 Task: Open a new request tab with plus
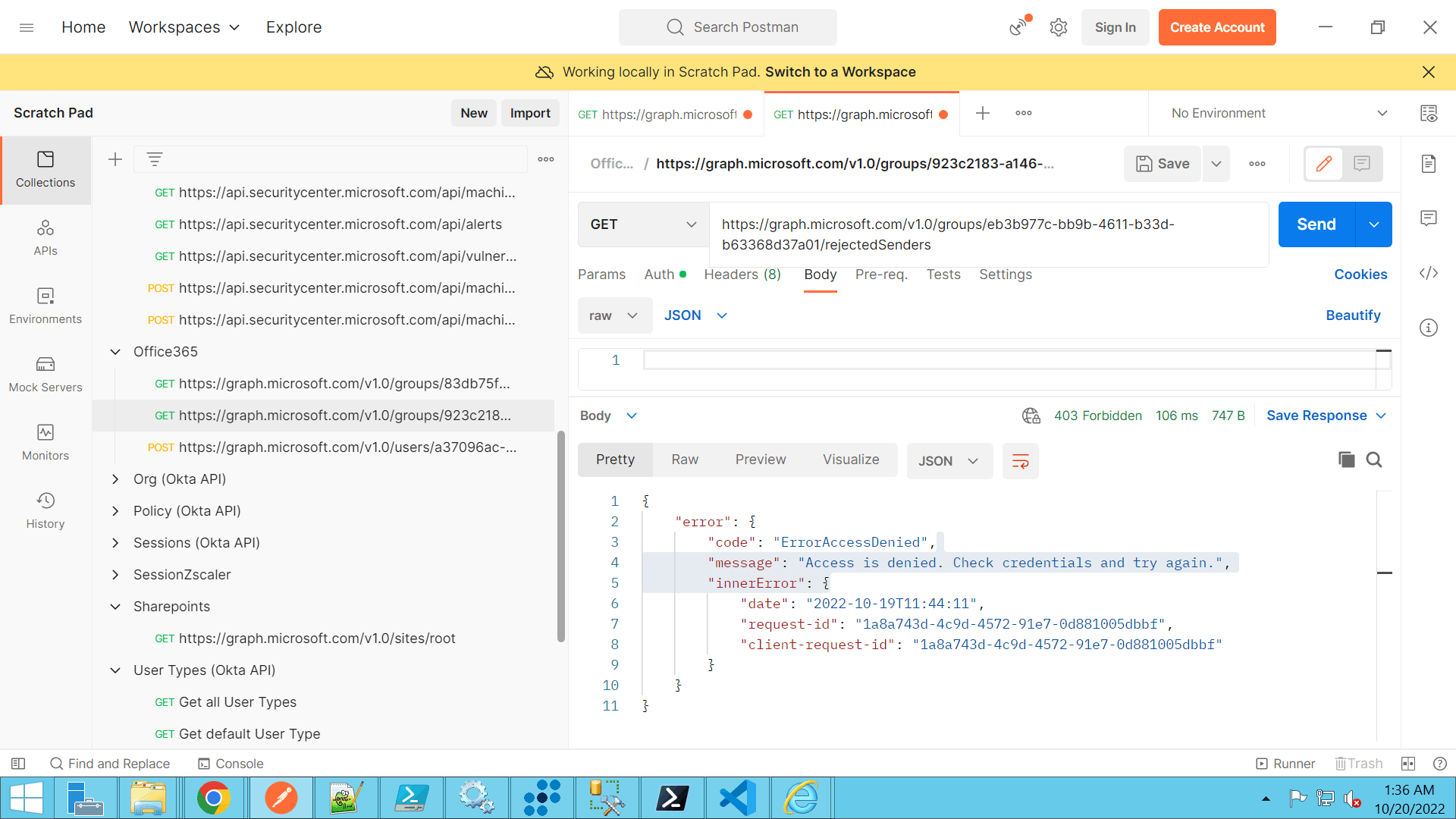983,113
